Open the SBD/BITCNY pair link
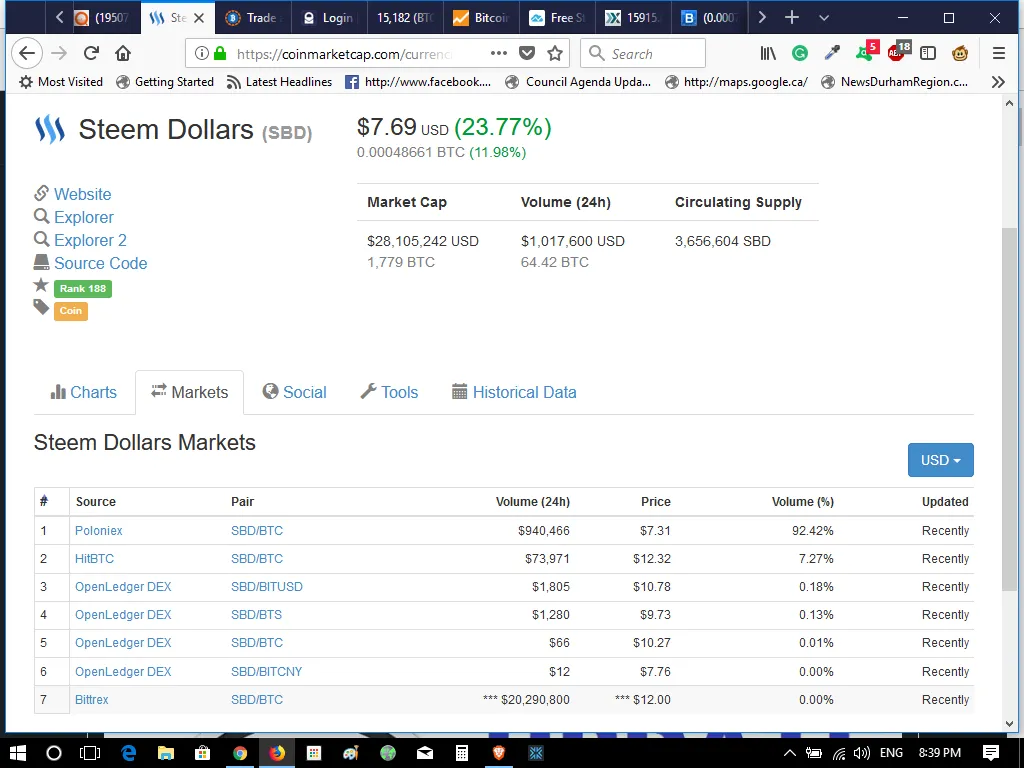Image resolution: width=1024 pixels, height=768 pixels. [266, 672]
